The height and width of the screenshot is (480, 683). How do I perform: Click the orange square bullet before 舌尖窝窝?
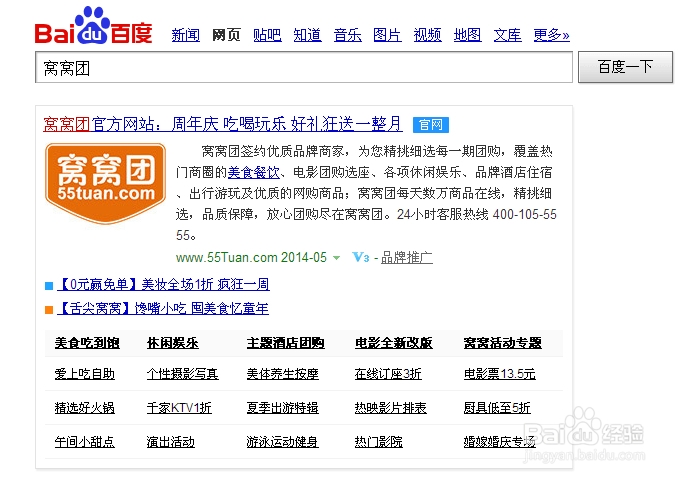click(49, 310)
